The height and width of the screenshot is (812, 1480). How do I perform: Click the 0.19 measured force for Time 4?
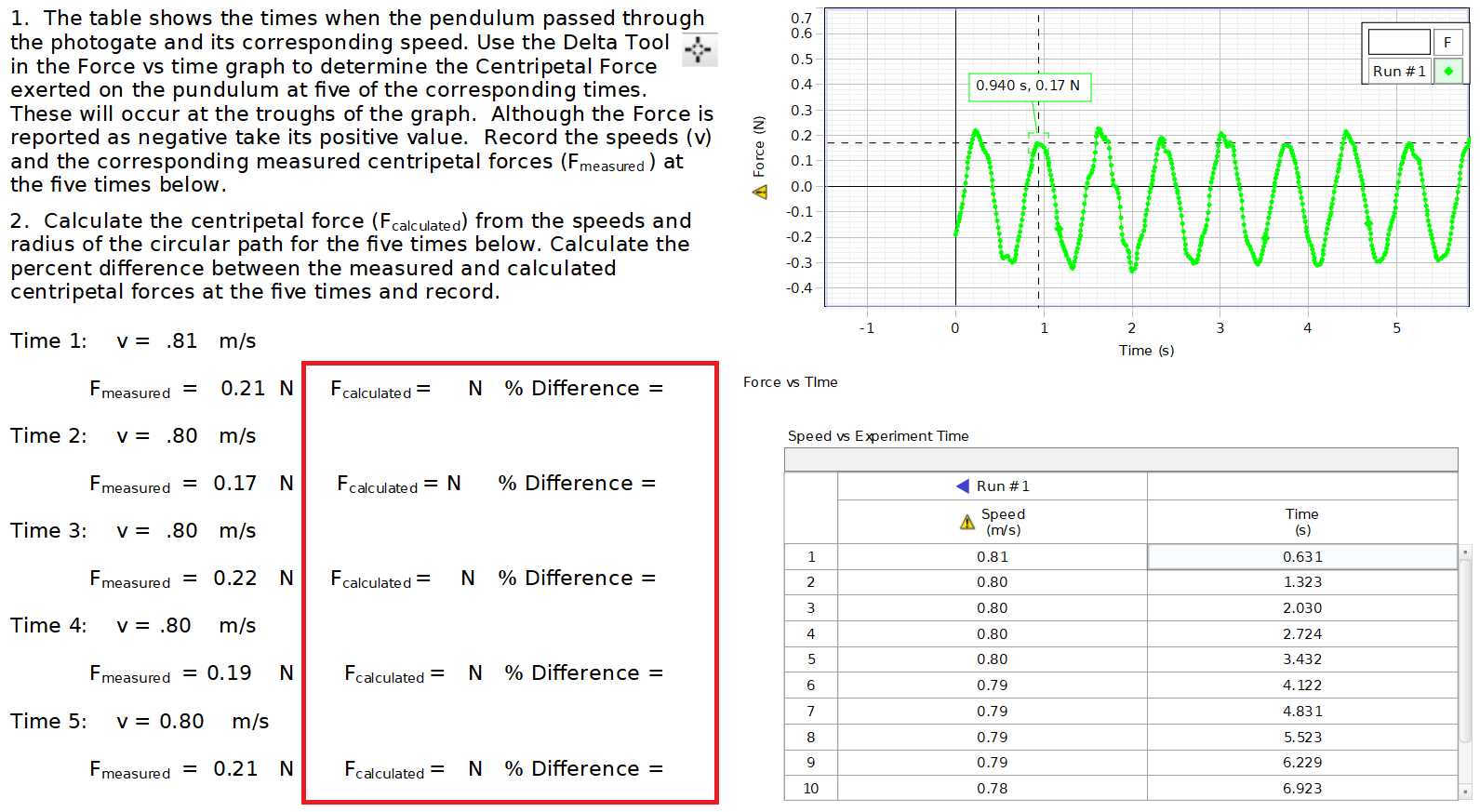[x=229, y=673]
